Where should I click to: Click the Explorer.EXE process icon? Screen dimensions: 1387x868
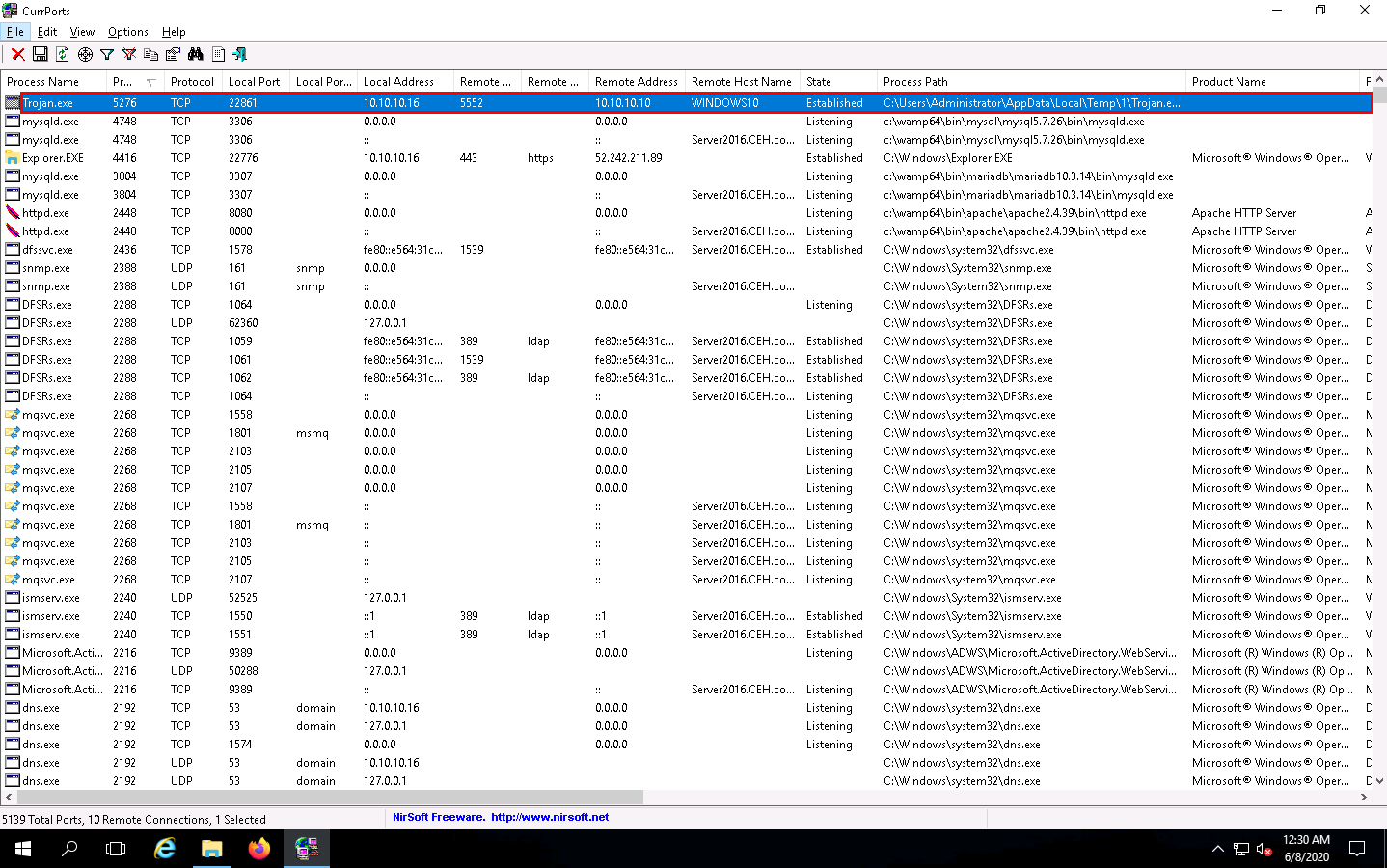(13, 158)
